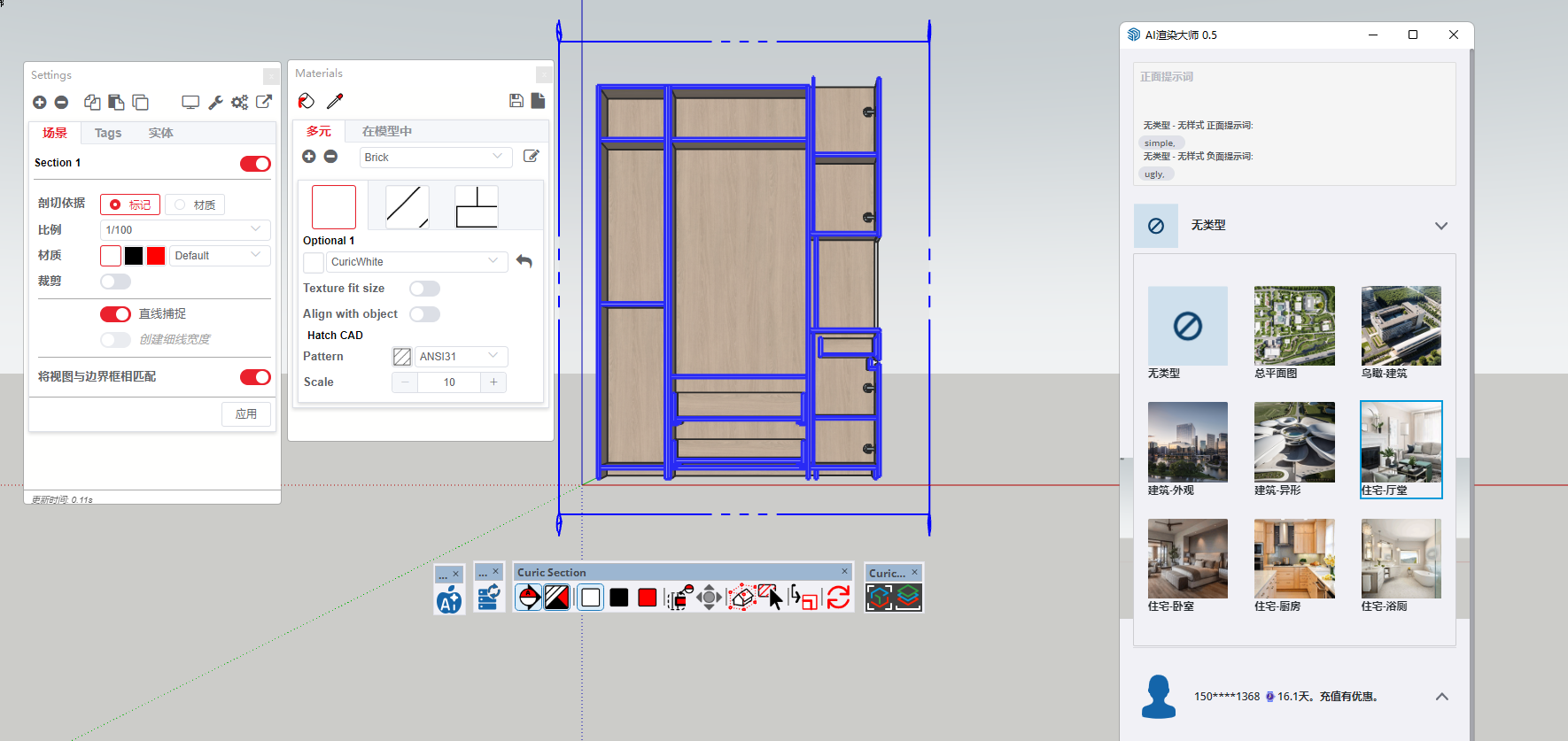Switch to the 在模型中 tab
This screenshot has width=1568, height=741.
386,131
